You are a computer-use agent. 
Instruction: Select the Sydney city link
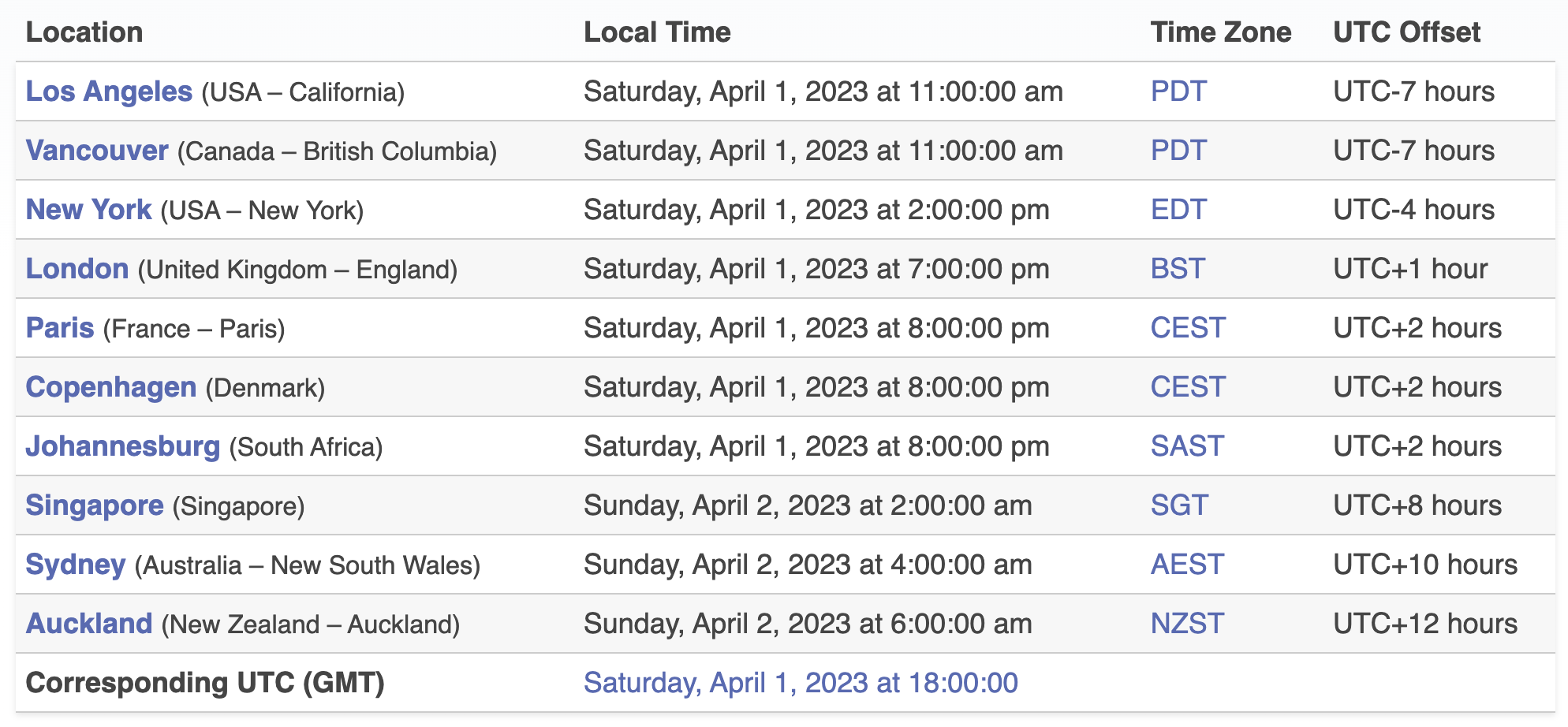pos(76,565)
